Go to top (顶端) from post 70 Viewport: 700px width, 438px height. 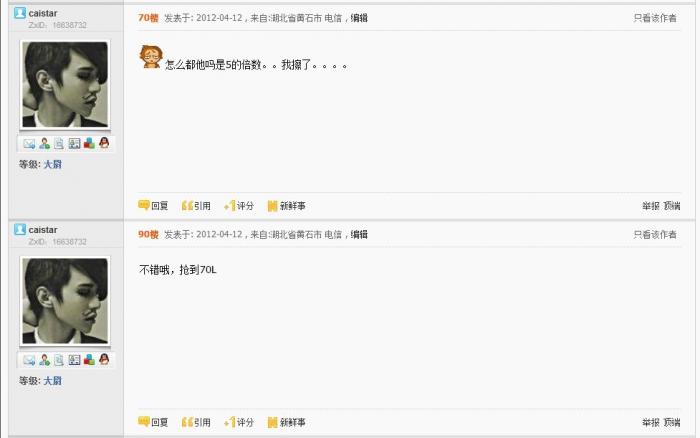pos(671,206)
